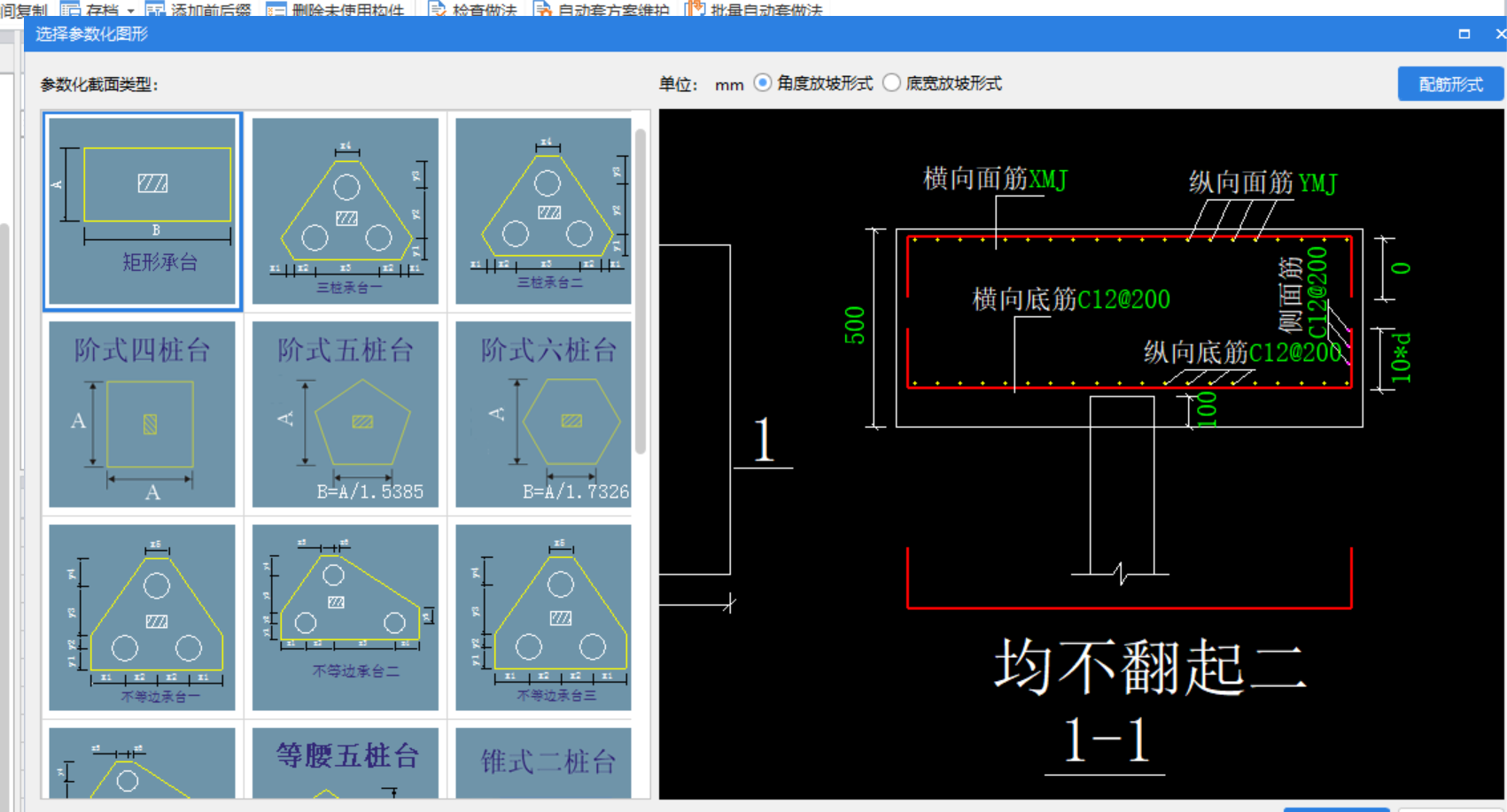Maximize the 选择参数化图形 dialog

(x=1464, y=34)
